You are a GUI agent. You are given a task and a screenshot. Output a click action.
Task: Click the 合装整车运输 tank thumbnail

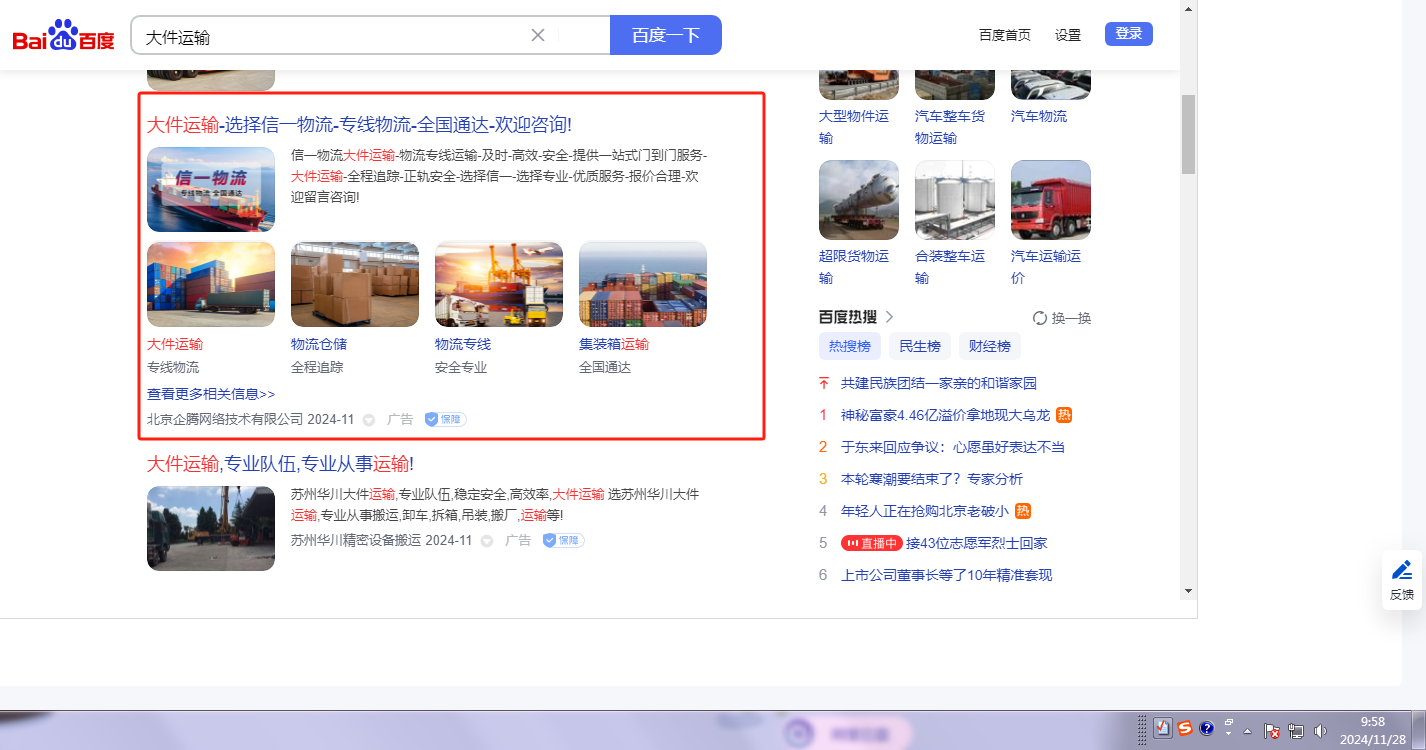pyautogui.click(x=955, y=200)
